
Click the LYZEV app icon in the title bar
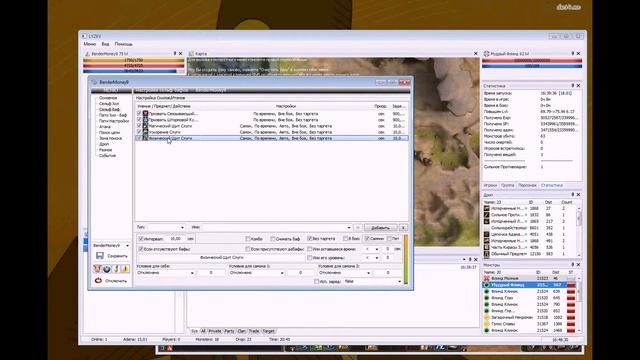coord(84,36)
